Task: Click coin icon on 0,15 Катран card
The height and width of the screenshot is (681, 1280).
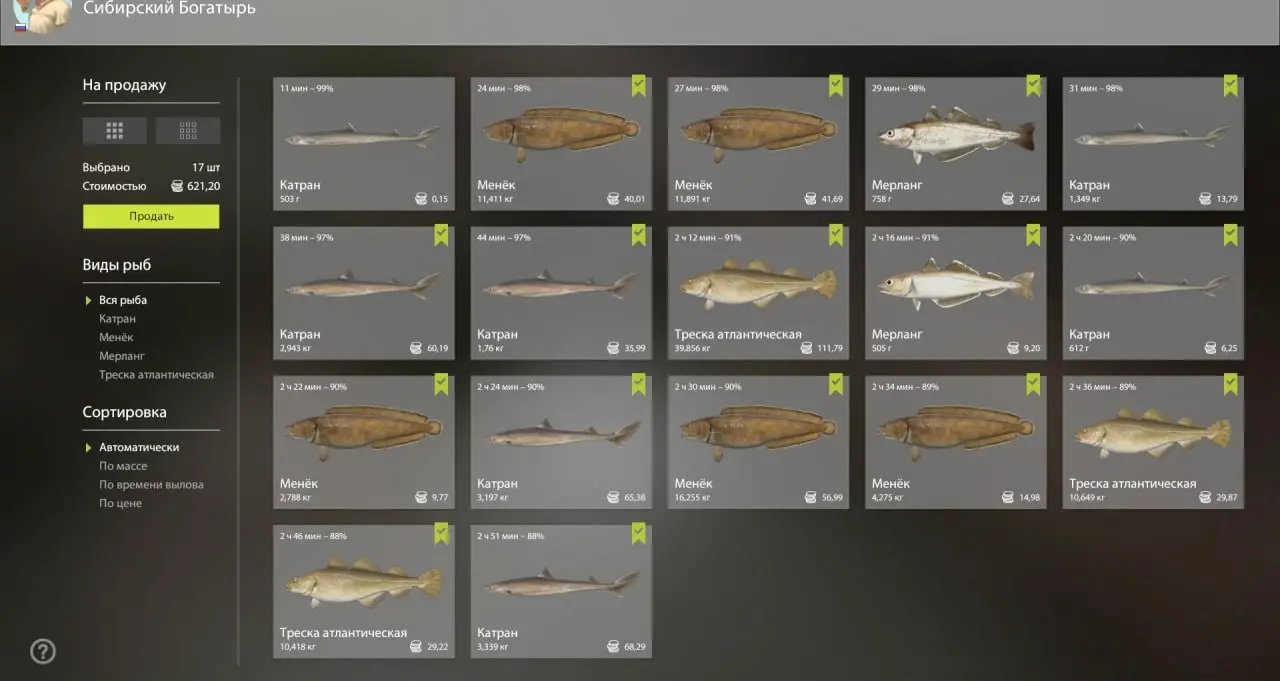Action: pyautogui.click(x=421, y=199)
